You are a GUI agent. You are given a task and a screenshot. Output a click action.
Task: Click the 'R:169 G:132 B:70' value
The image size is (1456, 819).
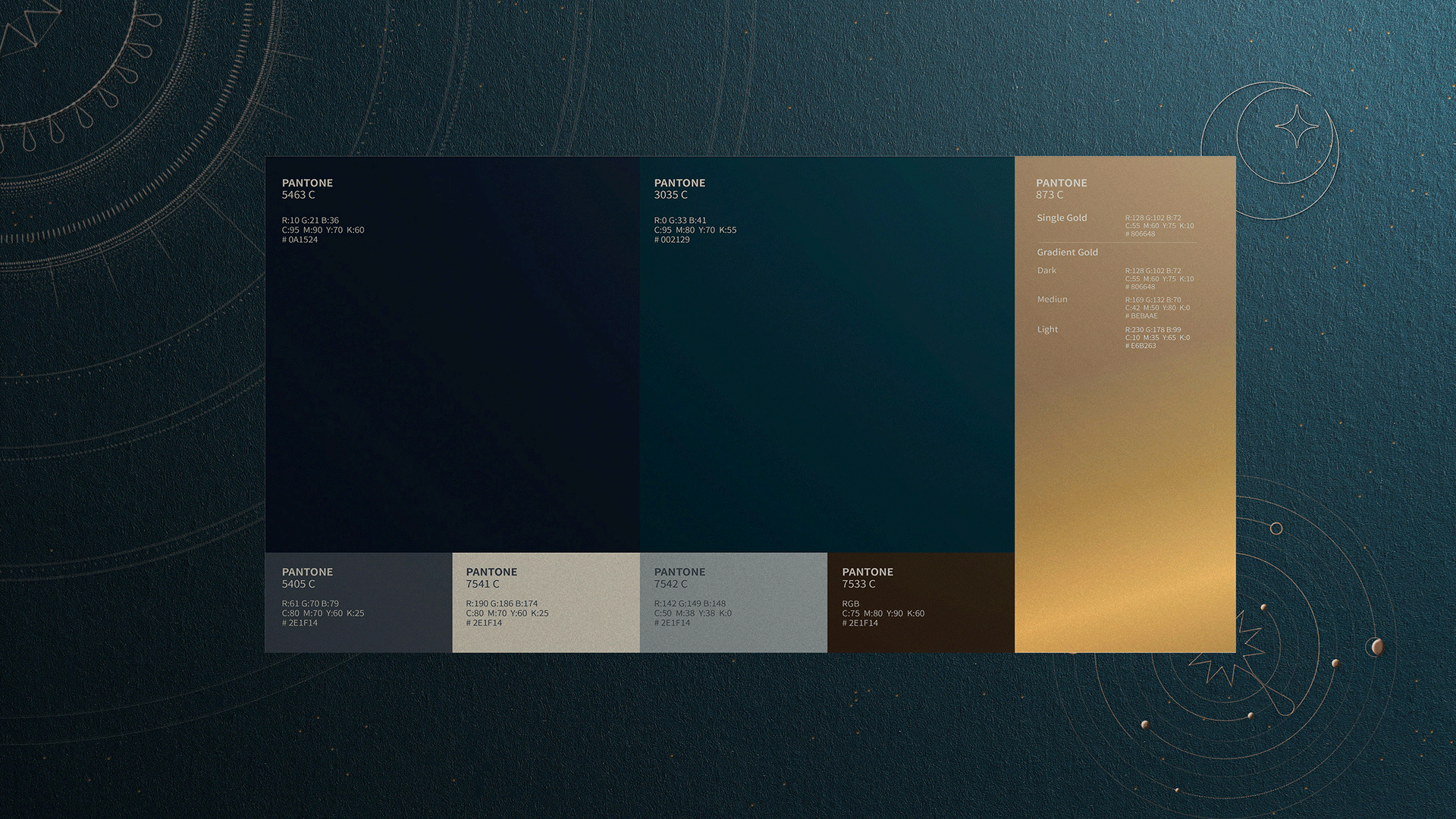[1153, 300]
